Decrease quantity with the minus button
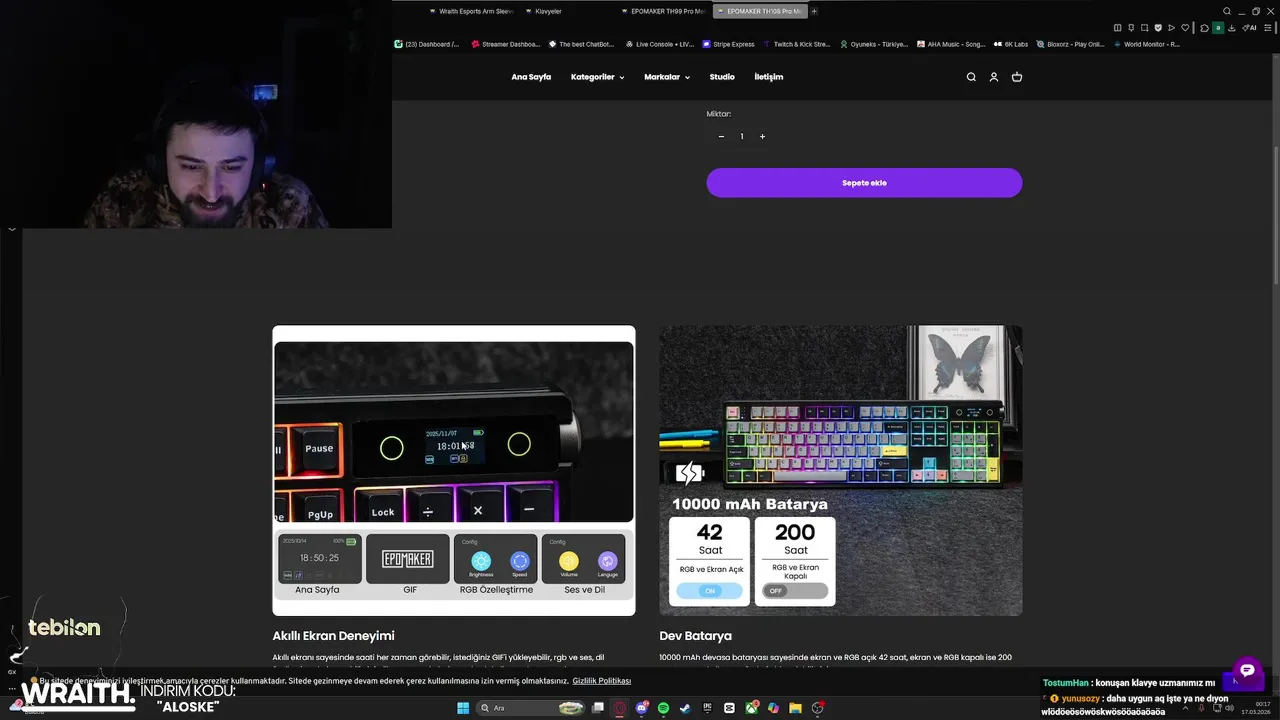Viewport: 1280px width, 720px height. tap(721, 137)
